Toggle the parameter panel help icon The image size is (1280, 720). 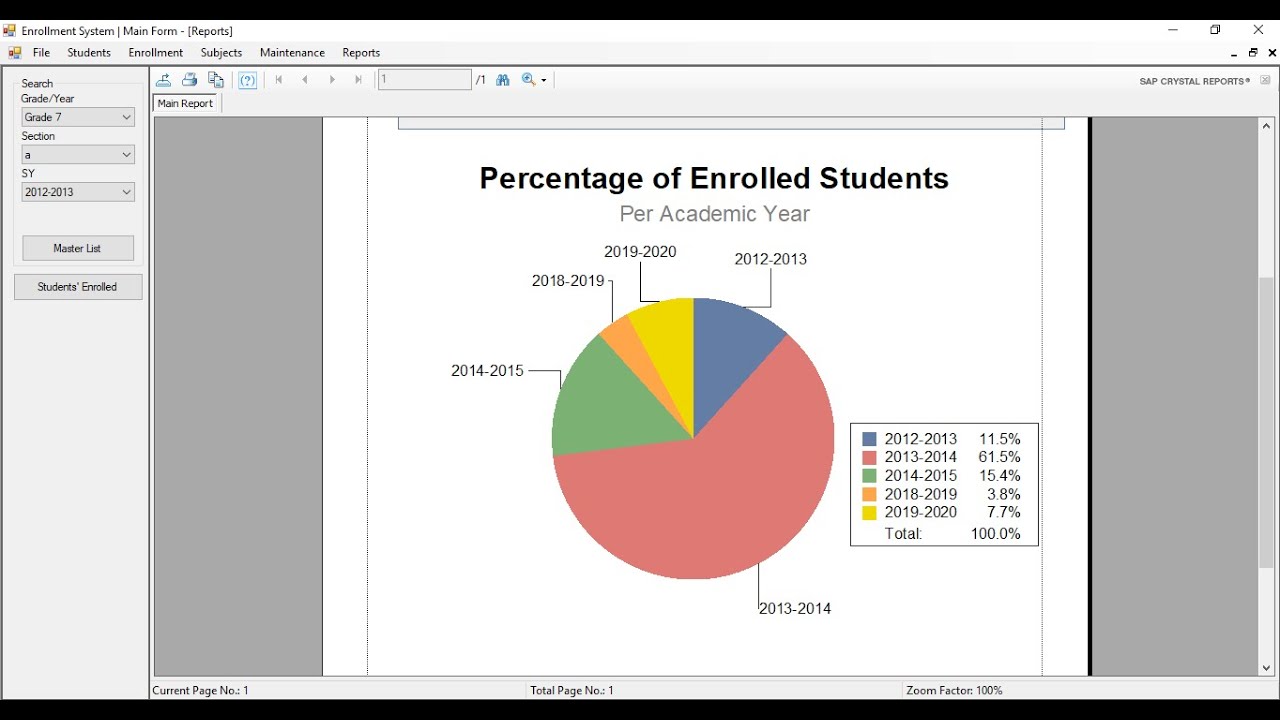pos(248,80)
